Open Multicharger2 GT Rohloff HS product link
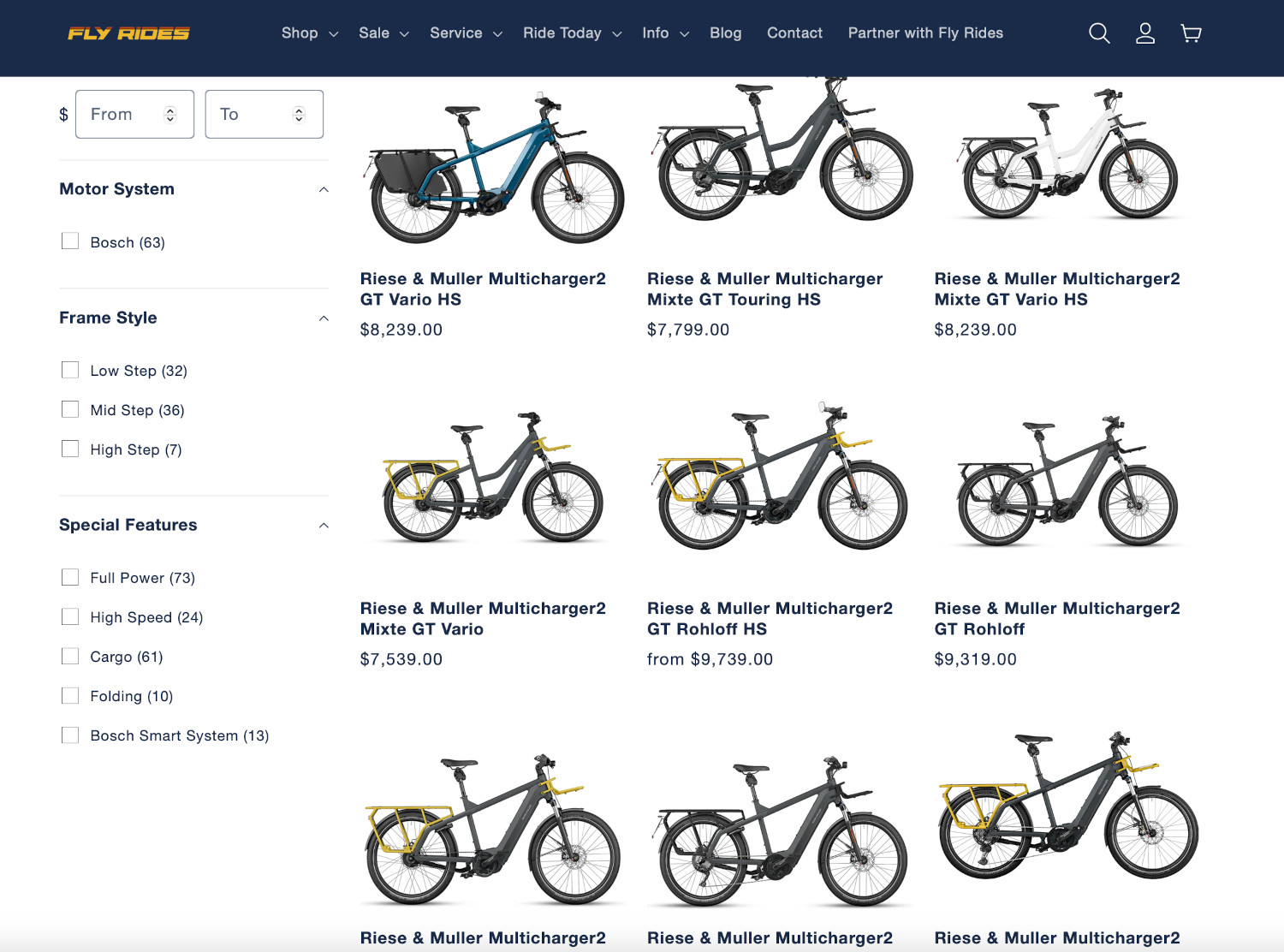 coord(769,618)
